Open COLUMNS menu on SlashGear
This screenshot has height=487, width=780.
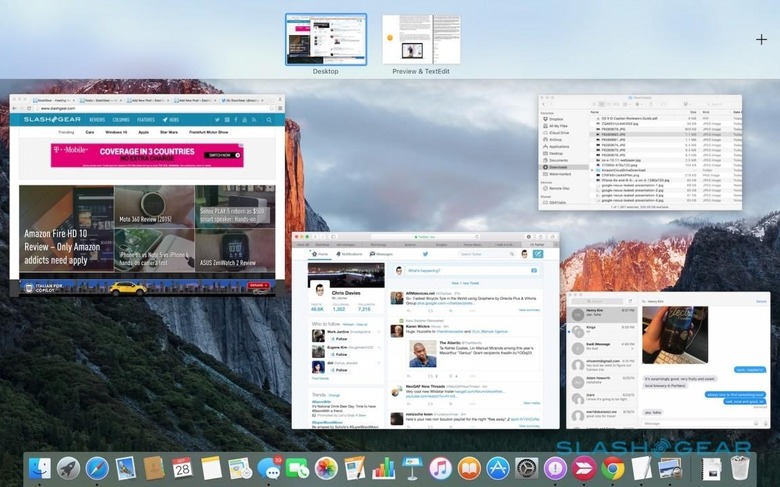pyautogui.click(x=121, y=120)
